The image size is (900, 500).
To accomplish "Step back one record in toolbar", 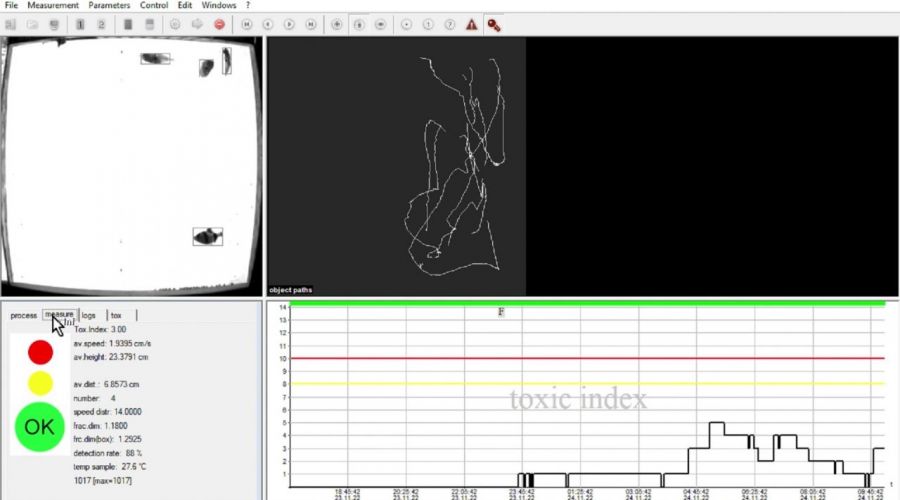I will (x=267, y=25).
